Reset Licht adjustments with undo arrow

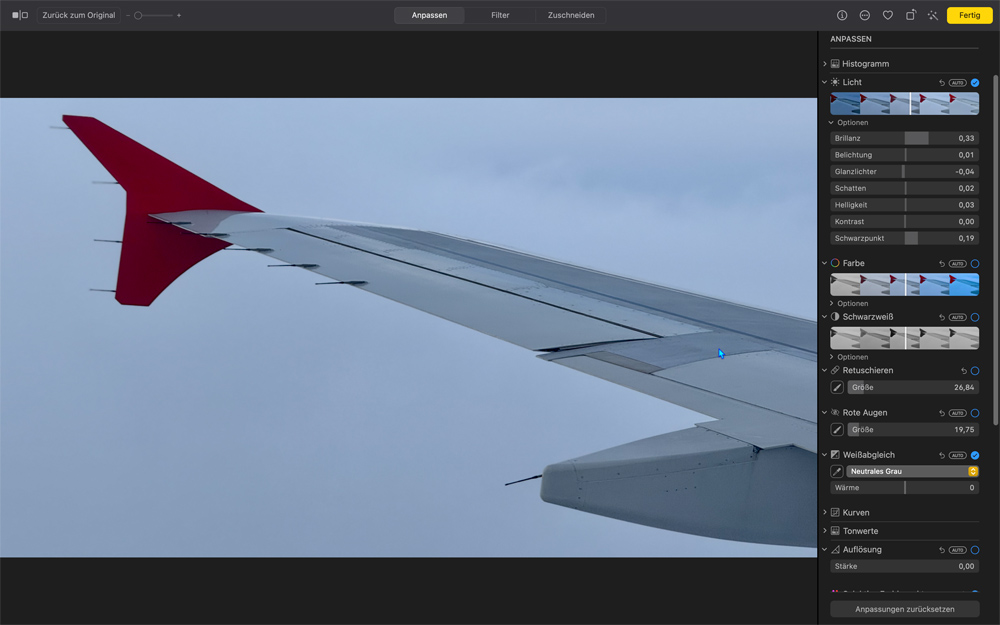pos(941,83)
